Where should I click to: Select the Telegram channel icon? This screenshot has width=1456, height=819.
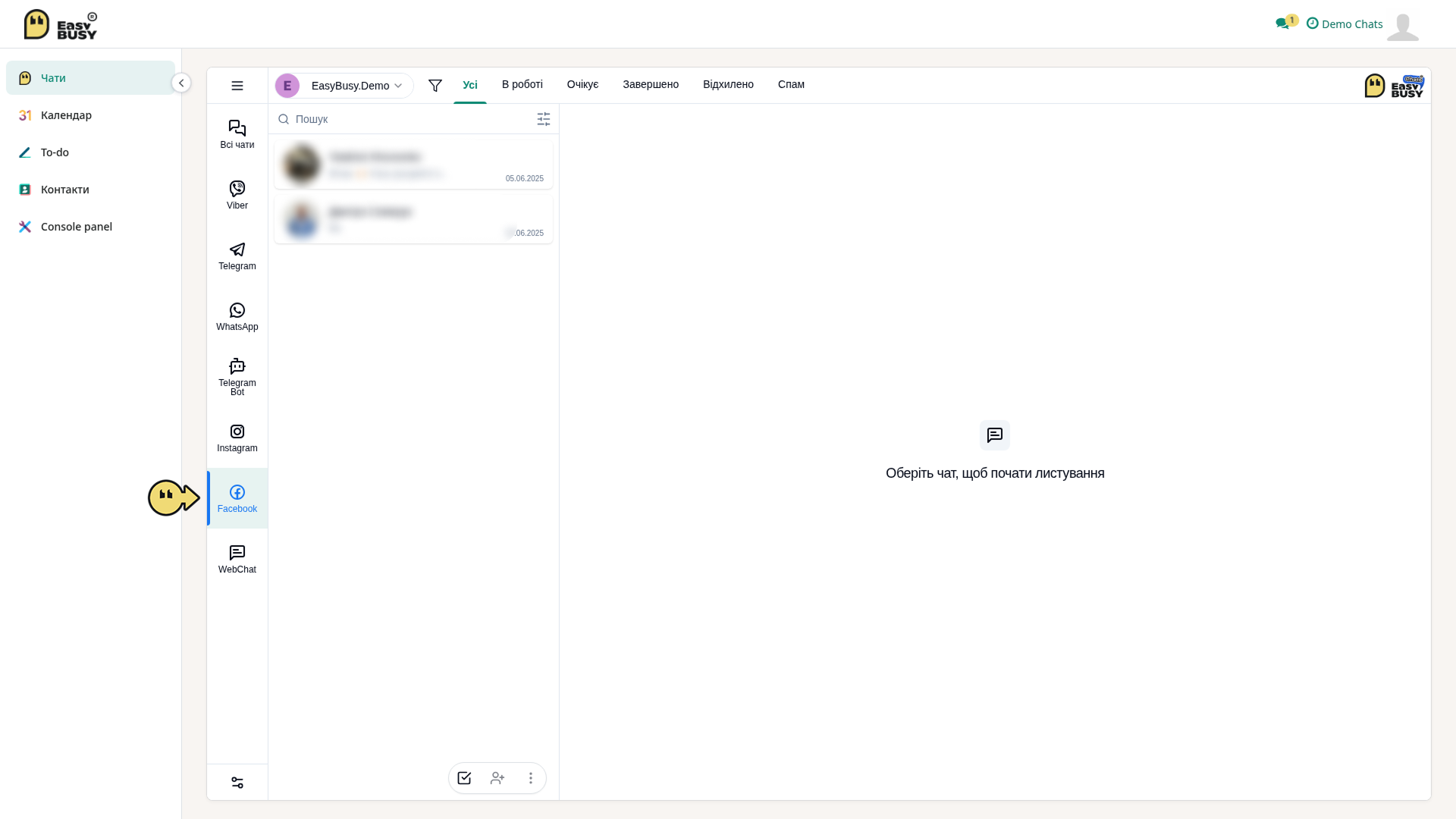[237, 249]
